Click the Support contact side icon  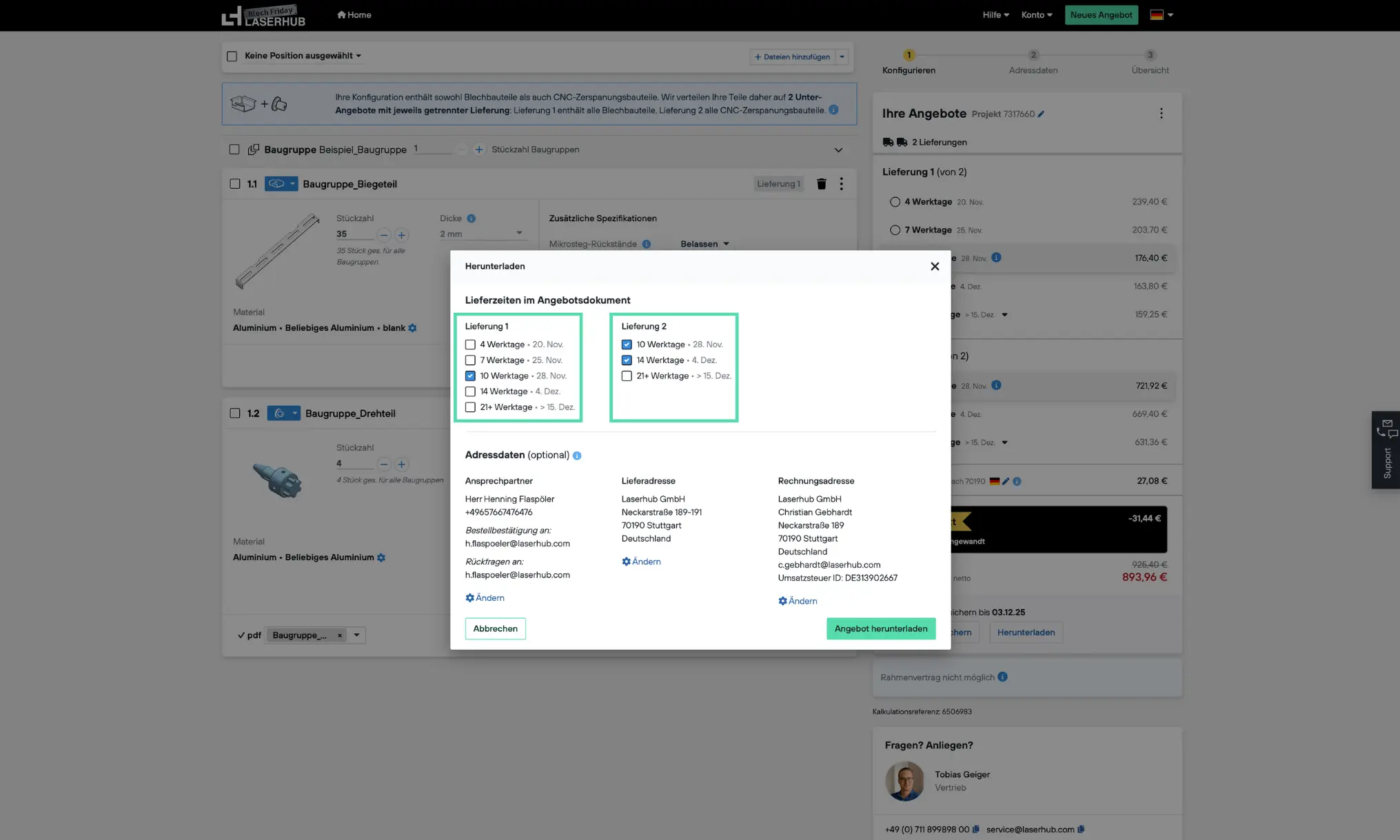click(1386, 430)
